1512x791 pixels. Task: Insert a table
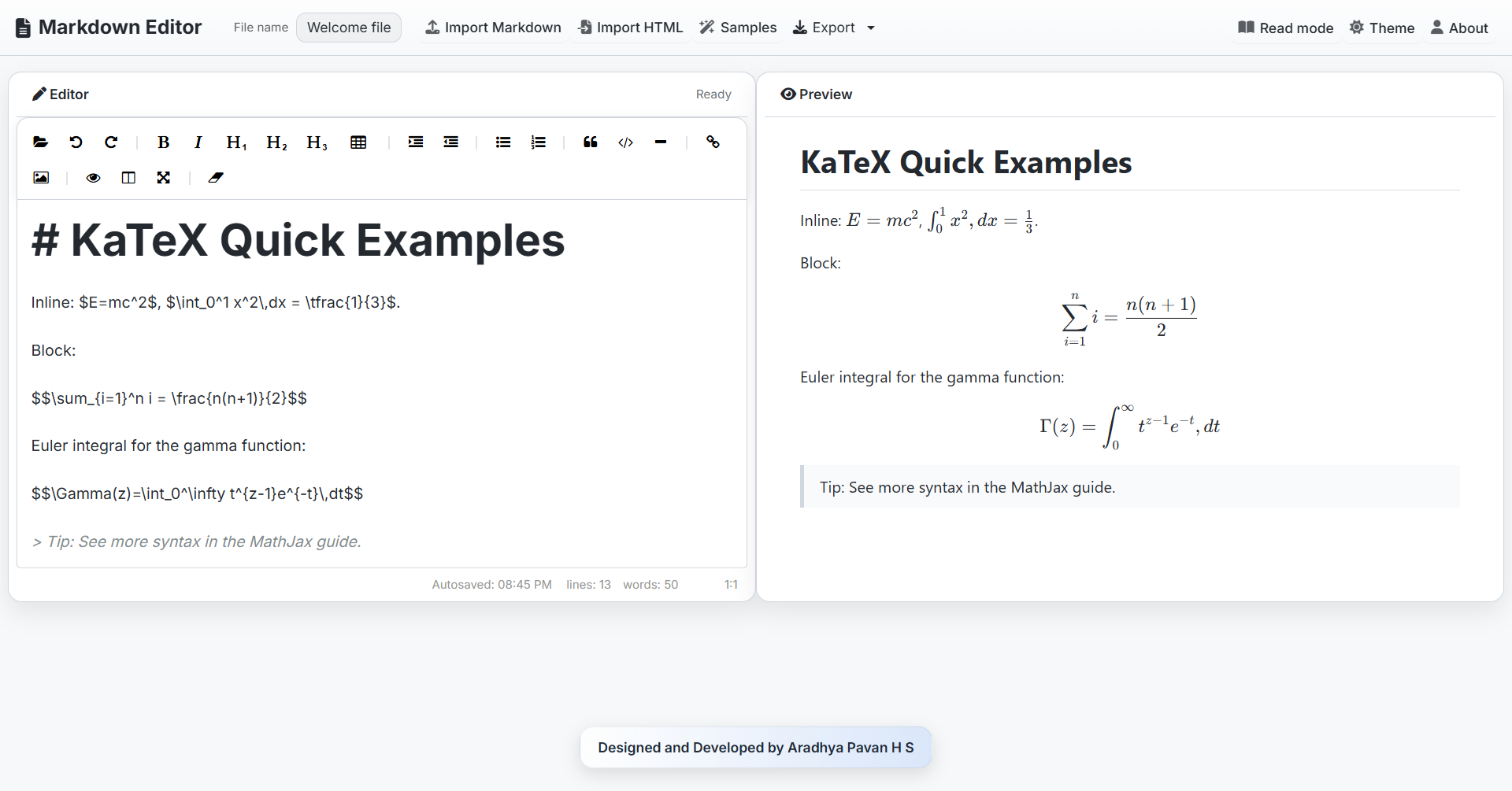358,142
